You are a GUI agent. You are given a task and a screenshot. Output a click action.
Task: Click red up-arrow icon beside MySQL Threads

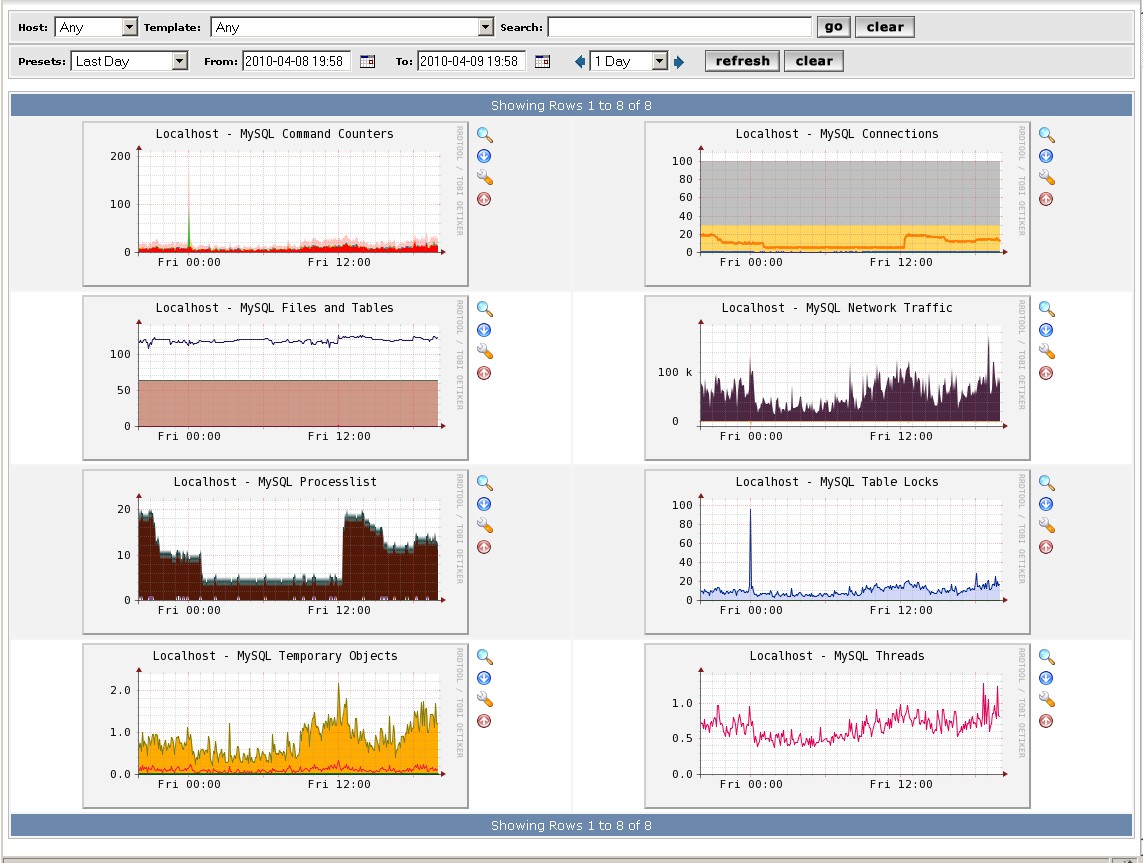click(1046, 721)
